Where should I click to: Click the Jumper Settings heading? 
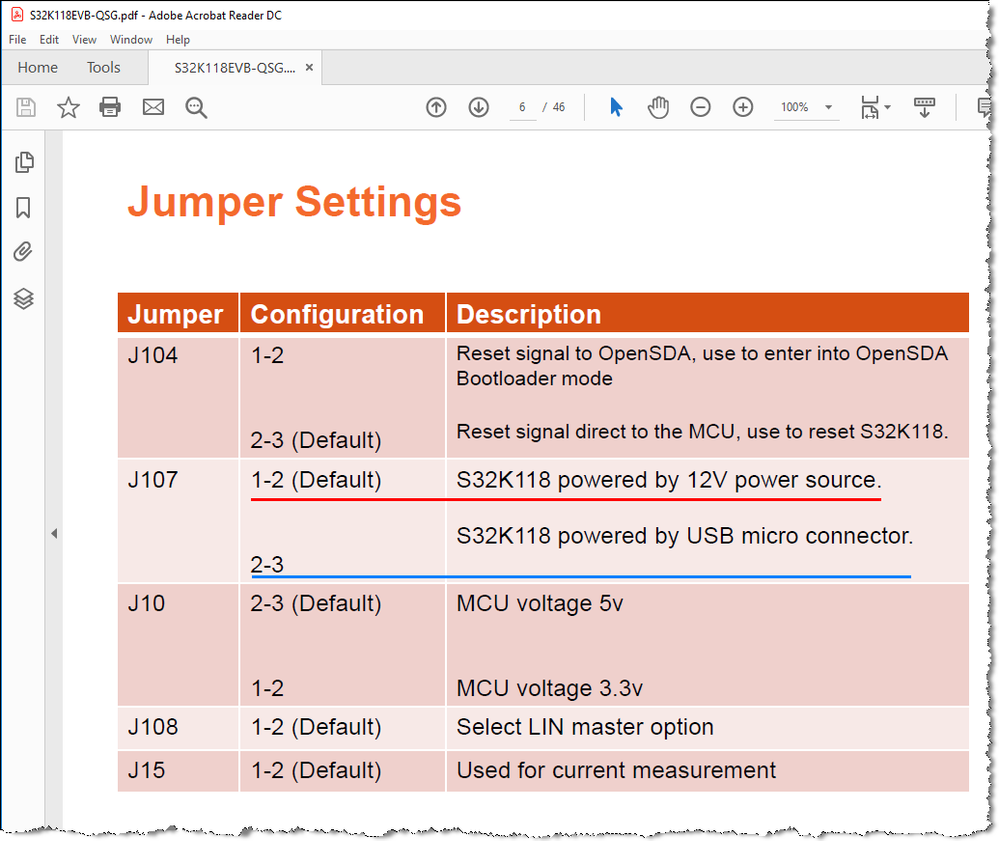[294, 202]
